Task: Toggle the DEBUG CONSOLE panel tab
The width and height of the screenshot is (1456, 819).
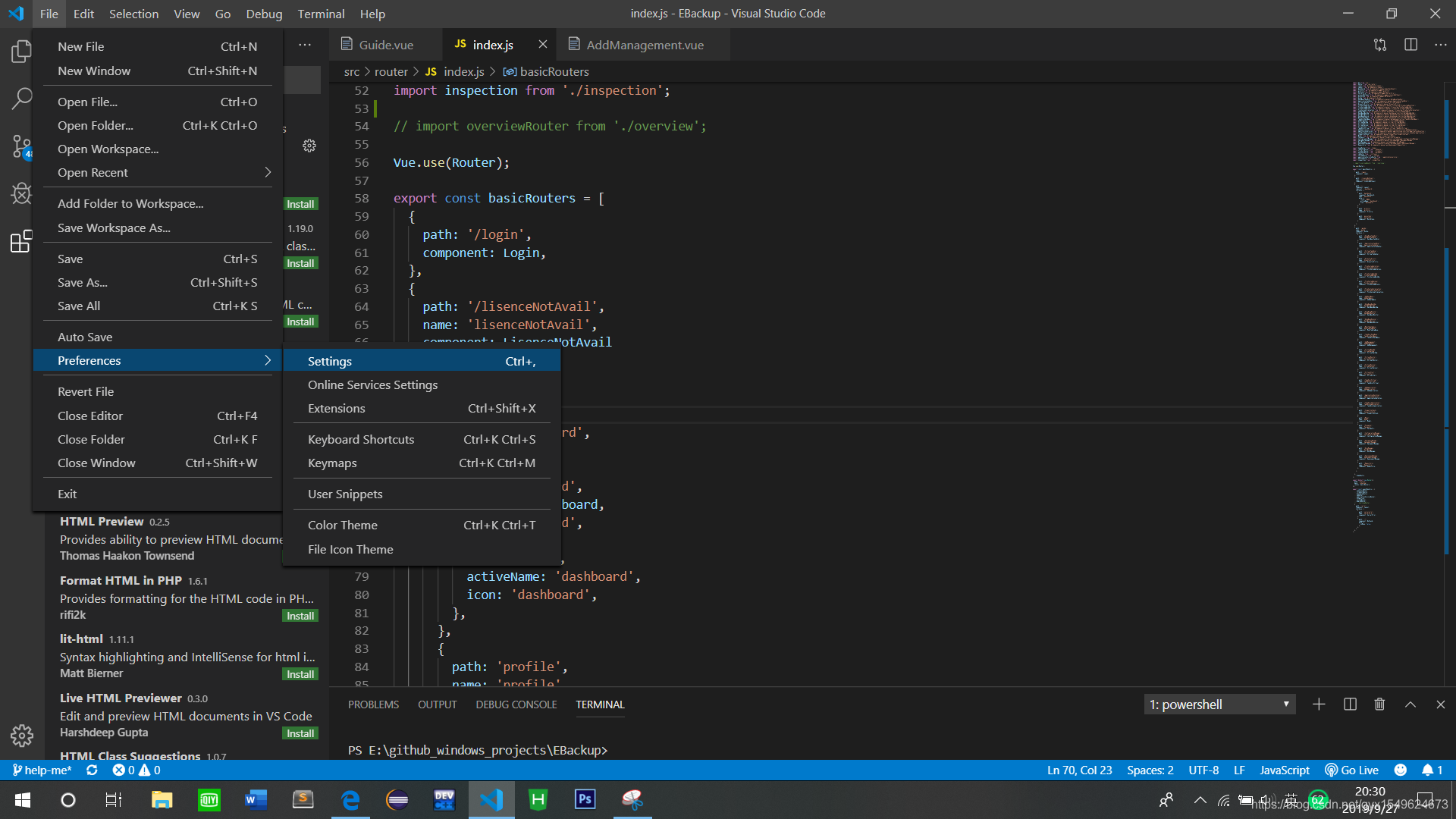Action: [x=517, y=704]
